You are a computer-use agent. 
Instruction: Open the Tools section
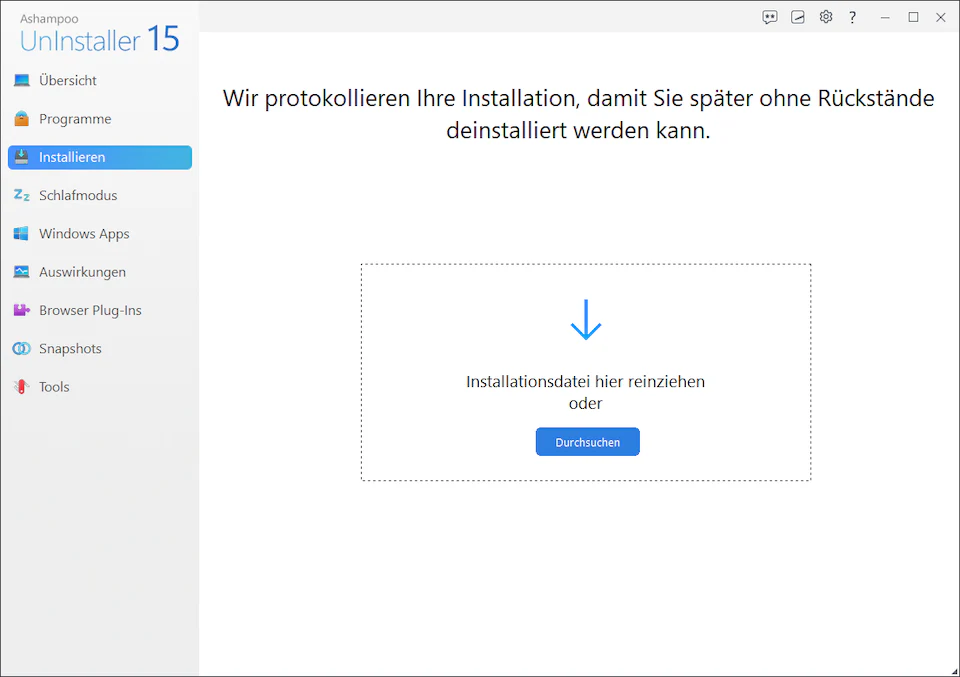100,387
